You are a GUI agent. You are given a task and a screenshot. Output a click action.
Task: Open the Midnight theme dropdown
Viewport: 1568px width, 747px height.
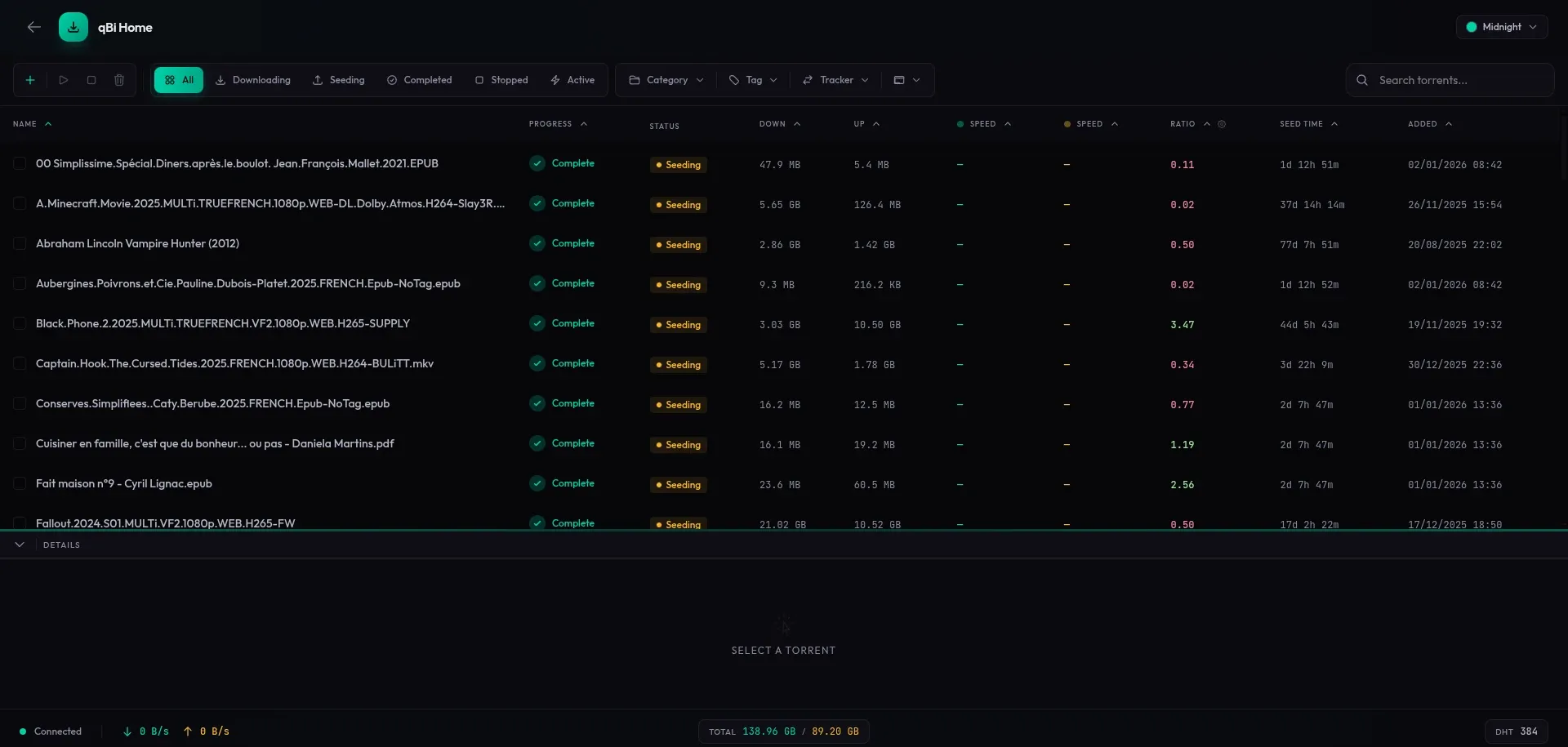click(x=1501, y=27)
